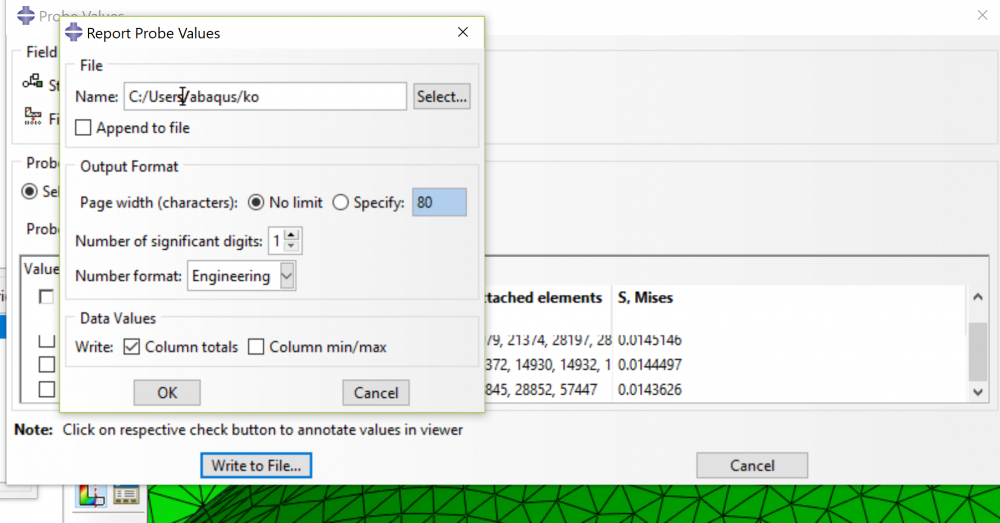The height and width of the screenshot is (523, 1000).
Task: Select the 0.0145146 Mises value cell
Action: click(650, 340)
